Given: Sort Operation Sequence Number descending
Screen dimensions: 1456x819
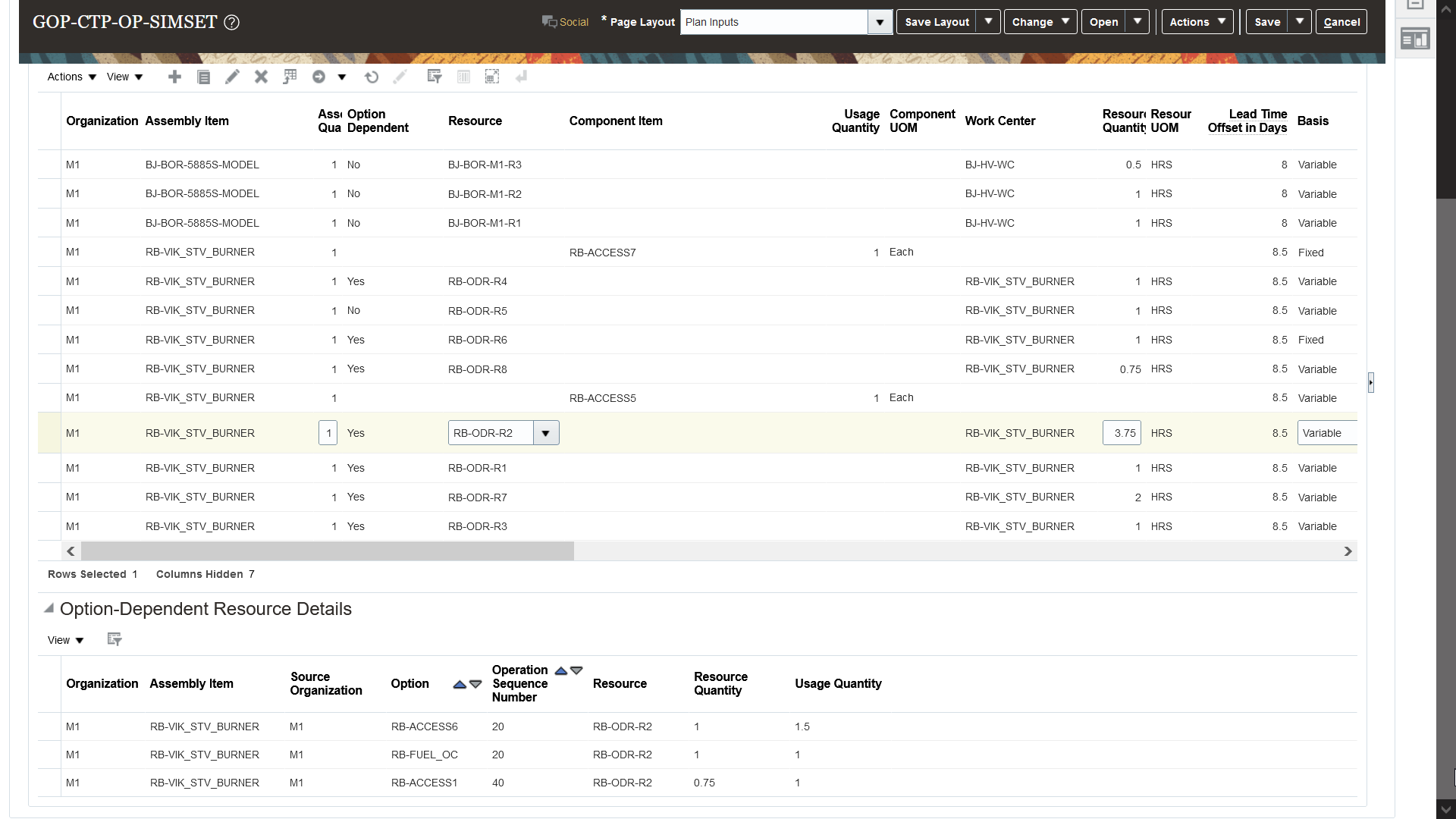Looking at the screenshot, I should pyautogui.click(x=576, y=670).
